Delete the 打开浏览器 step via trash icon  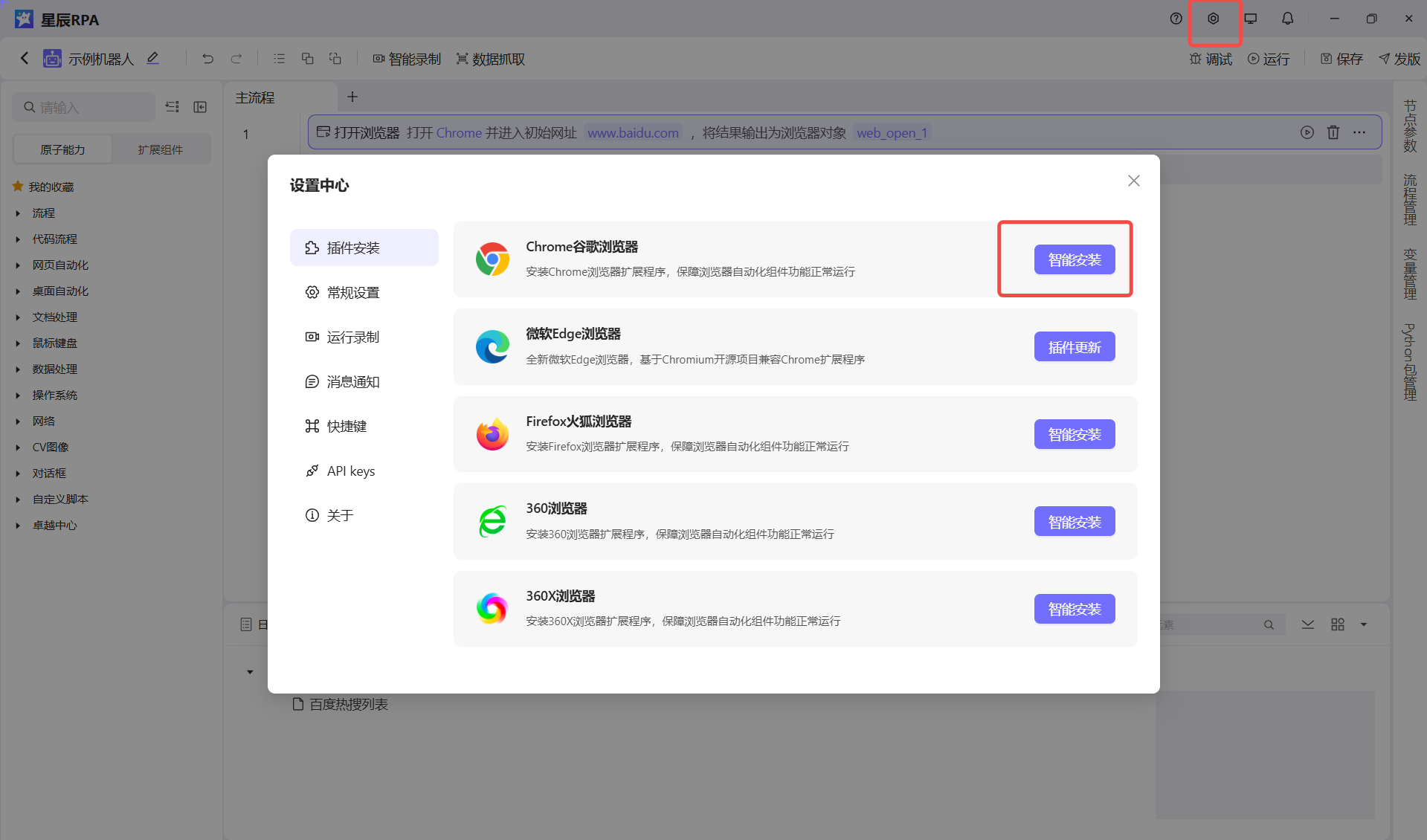(1333, 132)
